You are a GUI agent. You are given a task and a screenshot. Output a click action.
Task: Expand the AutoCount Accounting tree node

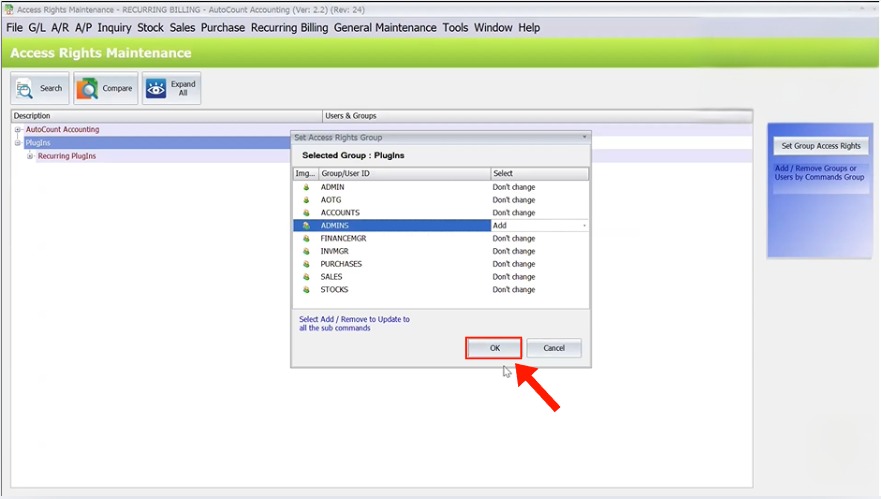[17, 129]
